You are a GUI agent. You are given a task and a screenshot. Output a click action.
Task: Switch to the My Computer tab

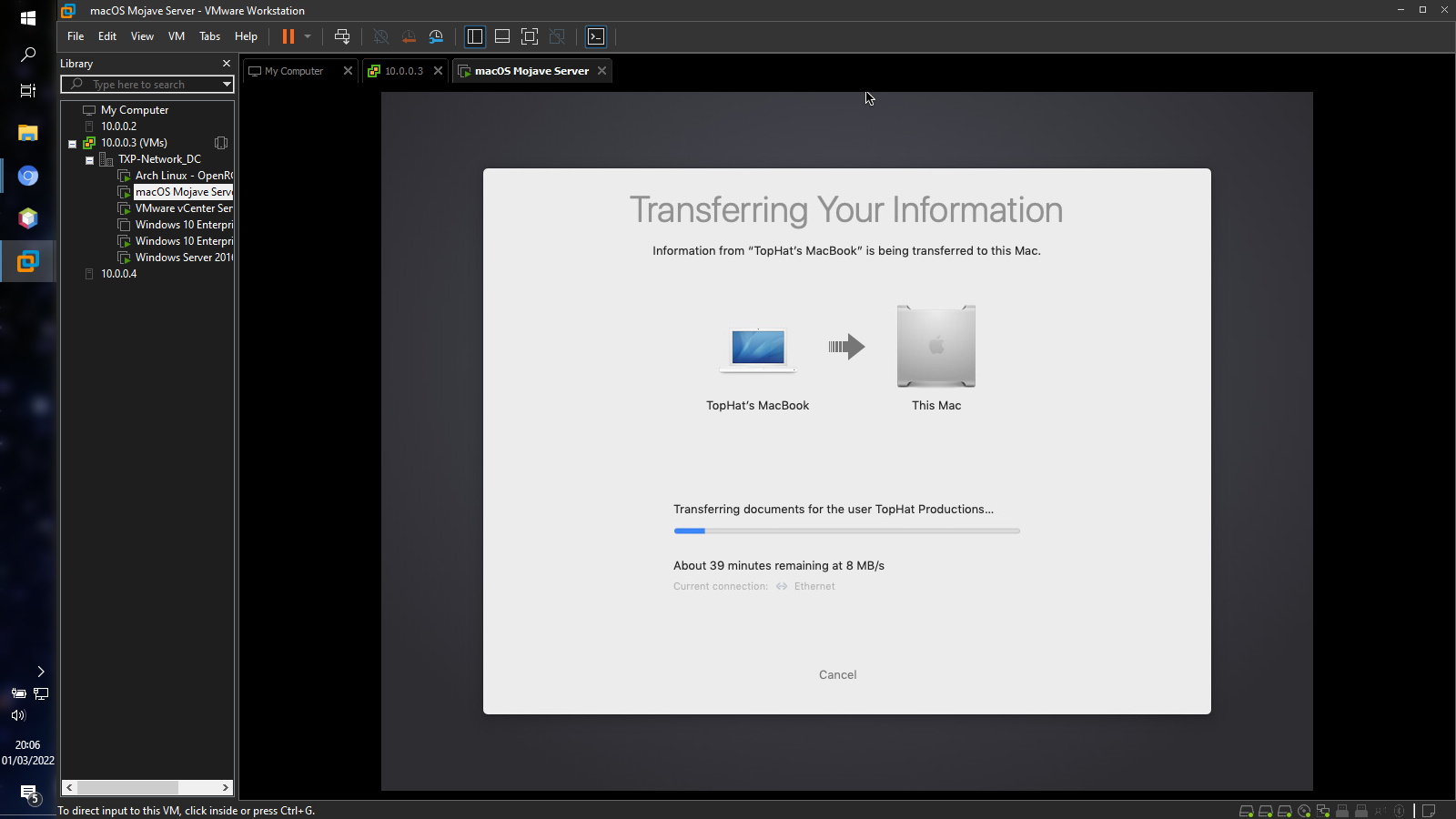(x=293, y=71)
